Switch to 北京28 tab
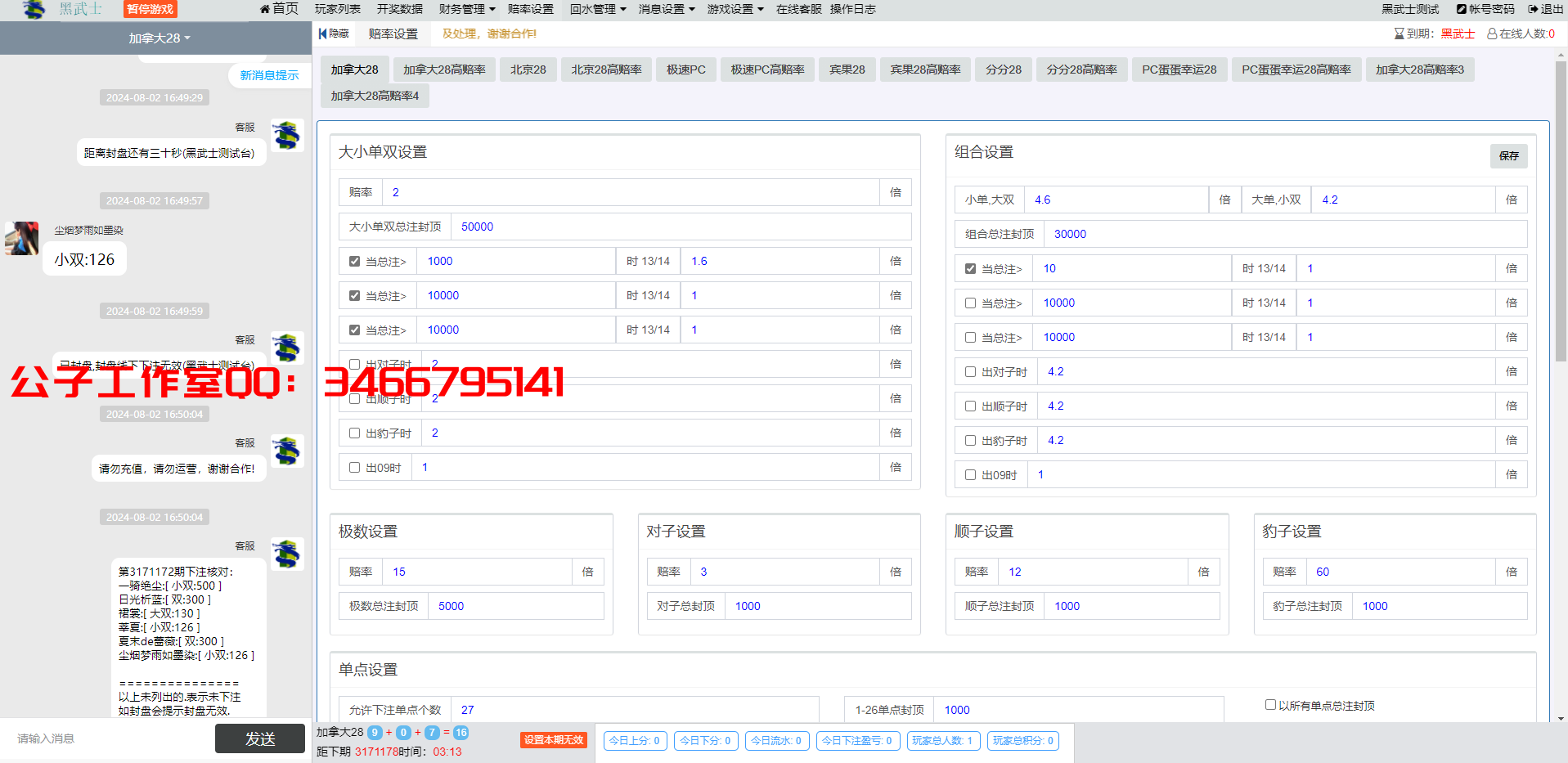1568x763 pixels. click(x=528, y=70)
